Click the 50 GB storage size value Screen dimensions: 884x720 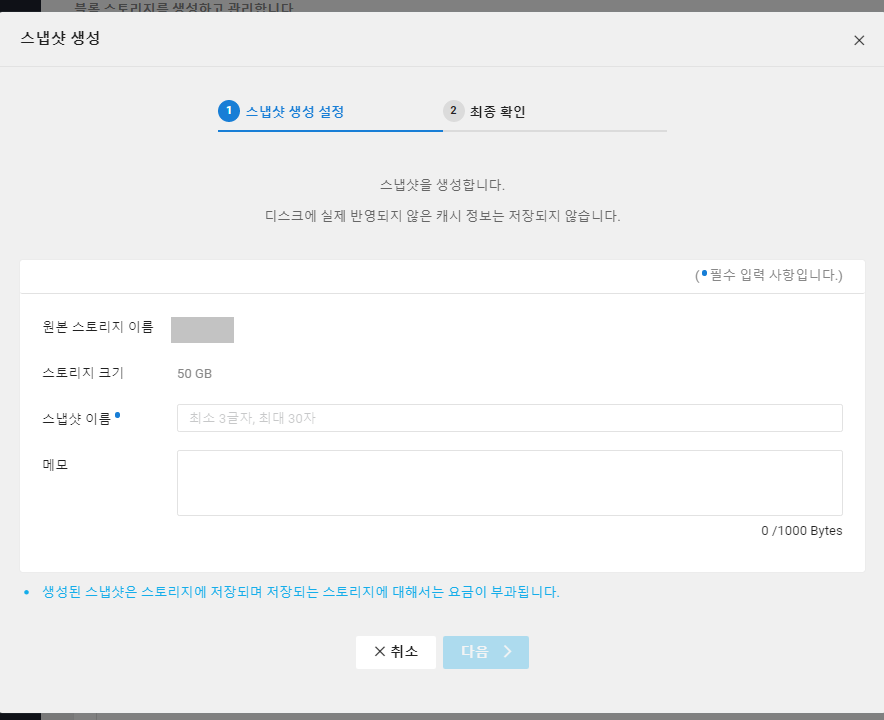pos(195,374)
